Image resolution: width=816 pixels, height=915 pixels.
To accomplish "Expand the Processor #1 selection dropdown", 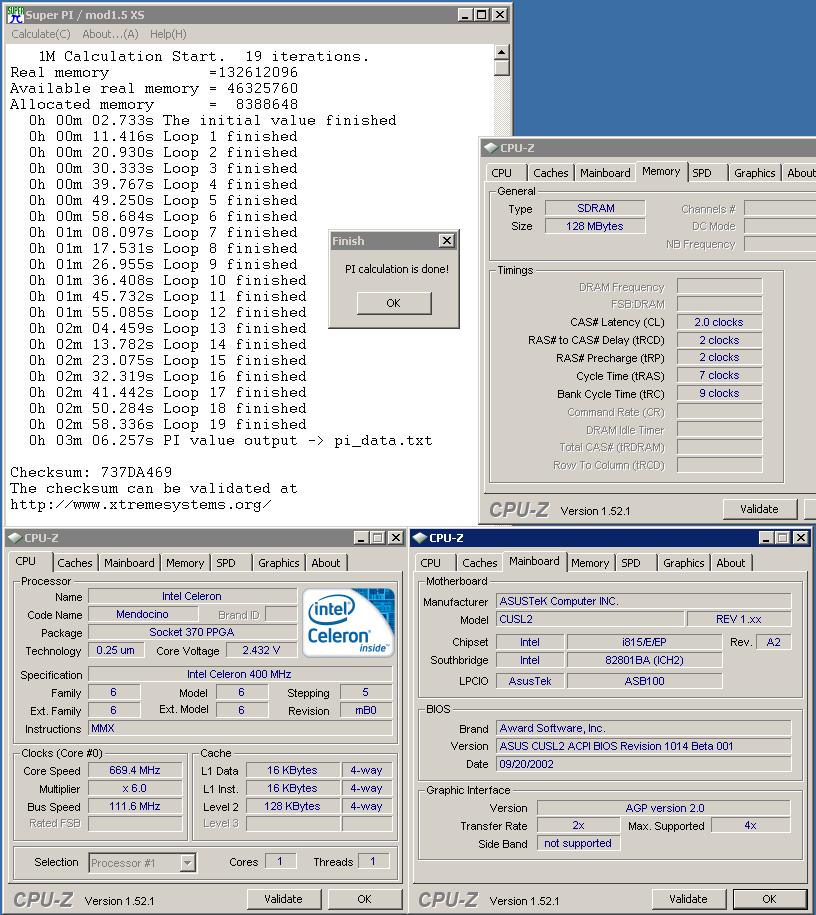I will click(188, 862).
